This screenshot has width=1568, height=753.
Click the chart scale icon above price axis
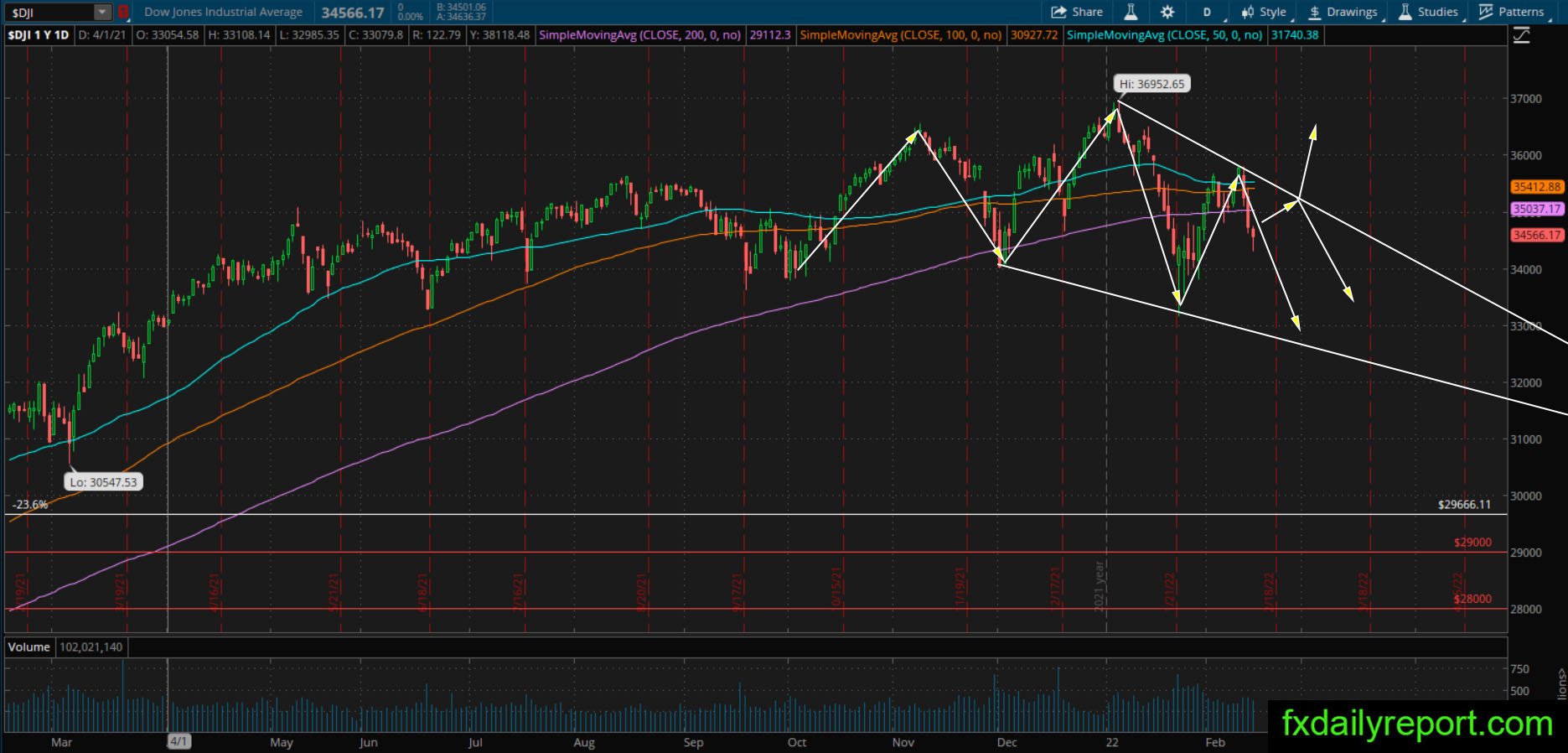1521,35
